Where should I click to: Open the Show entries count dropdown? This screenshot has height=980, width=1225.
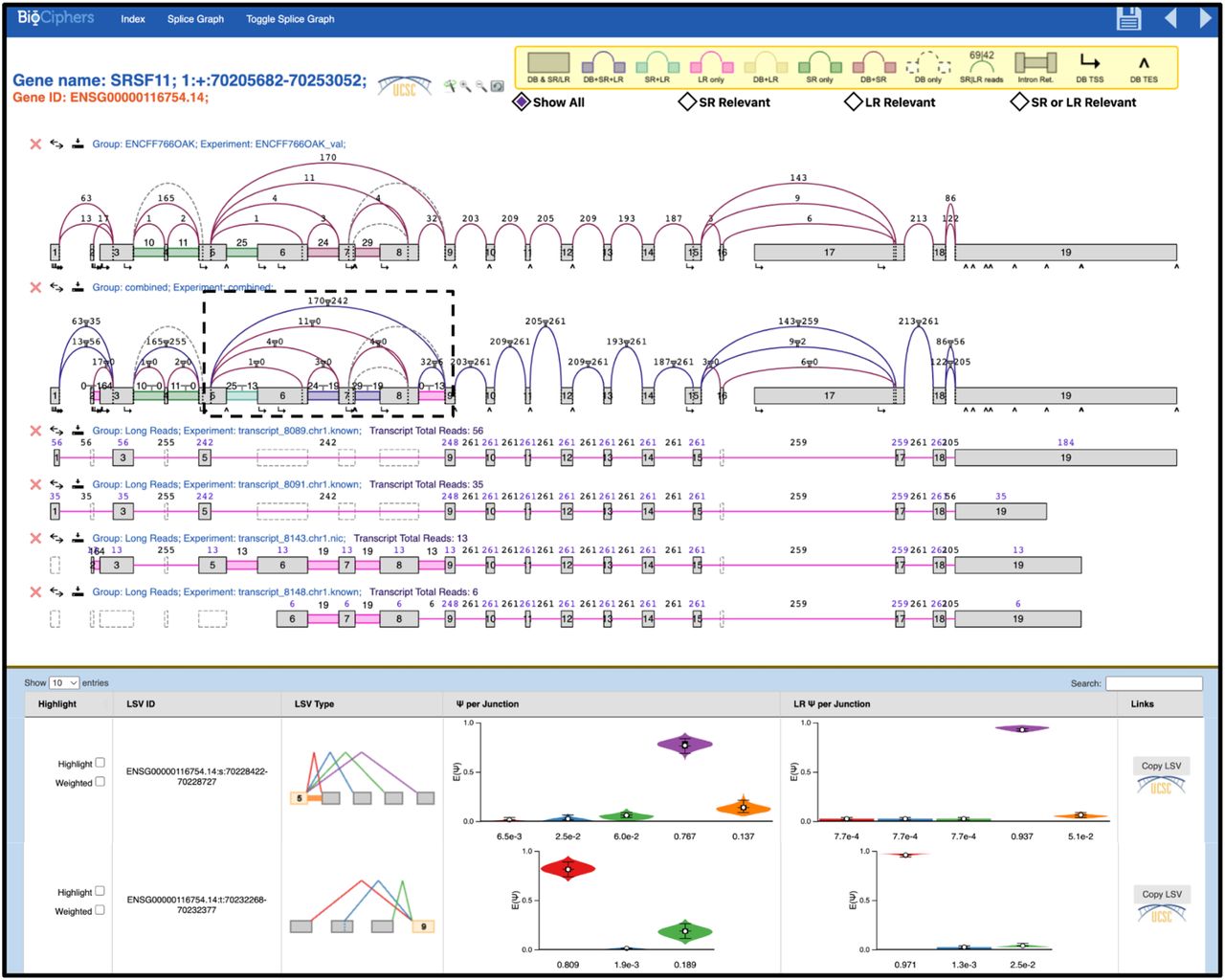(x=64, y=683)
